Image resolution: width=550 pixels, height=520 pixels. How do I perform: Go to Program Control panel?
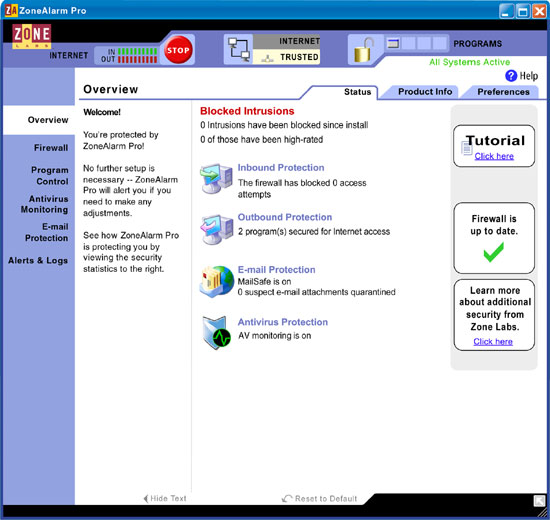click(49, 175)
